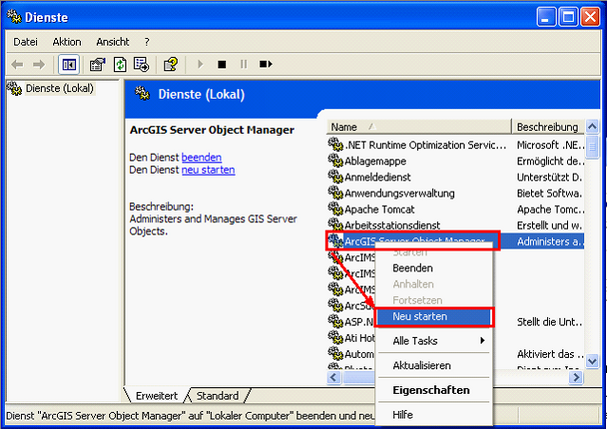The image size is (607, 429).
Task: Choose Beenden in context menu
Action: pos(434,268)
